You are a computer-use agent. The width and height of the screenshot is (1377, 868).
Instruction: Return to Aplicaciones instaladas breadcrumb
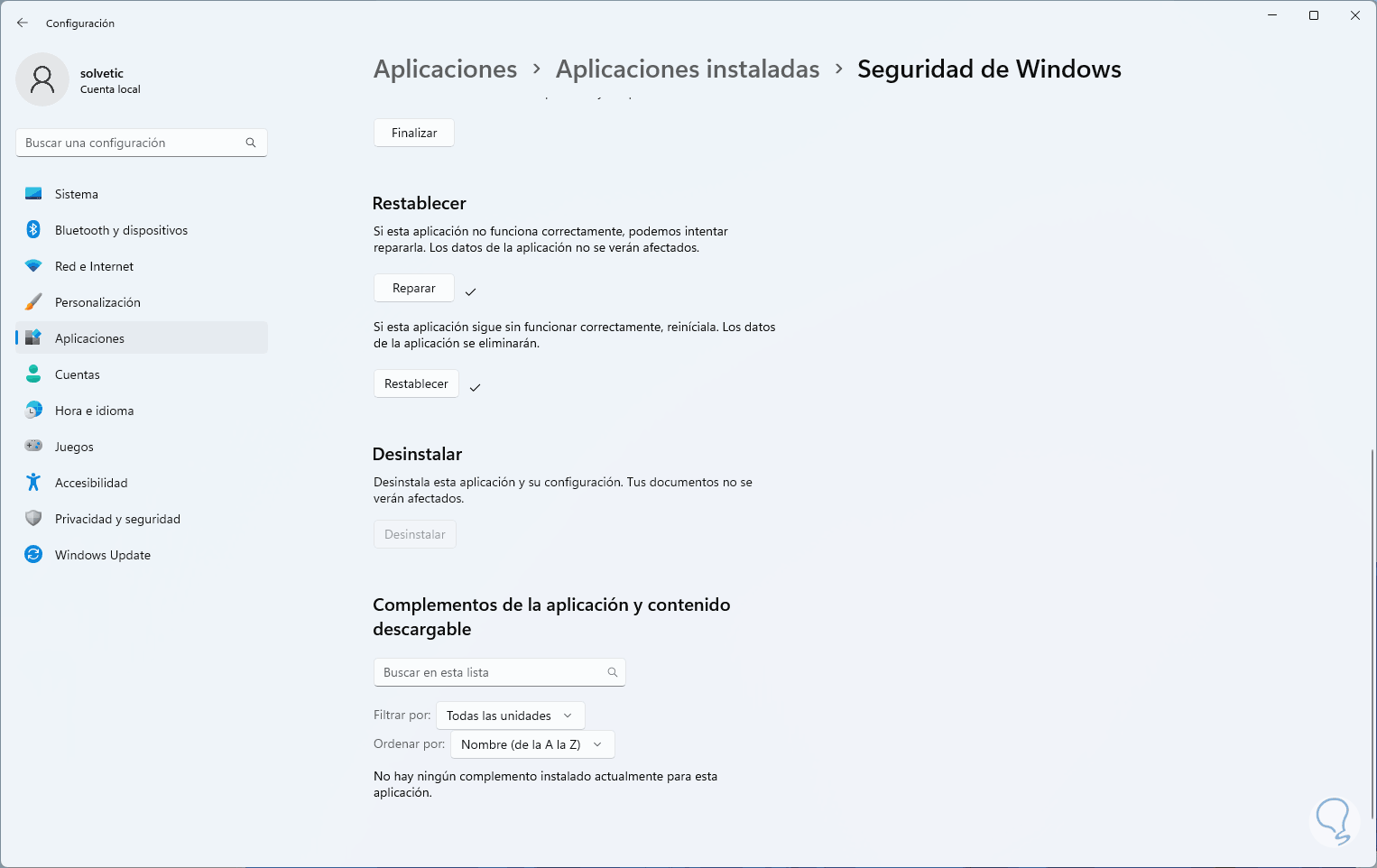(x=688, y=69)
